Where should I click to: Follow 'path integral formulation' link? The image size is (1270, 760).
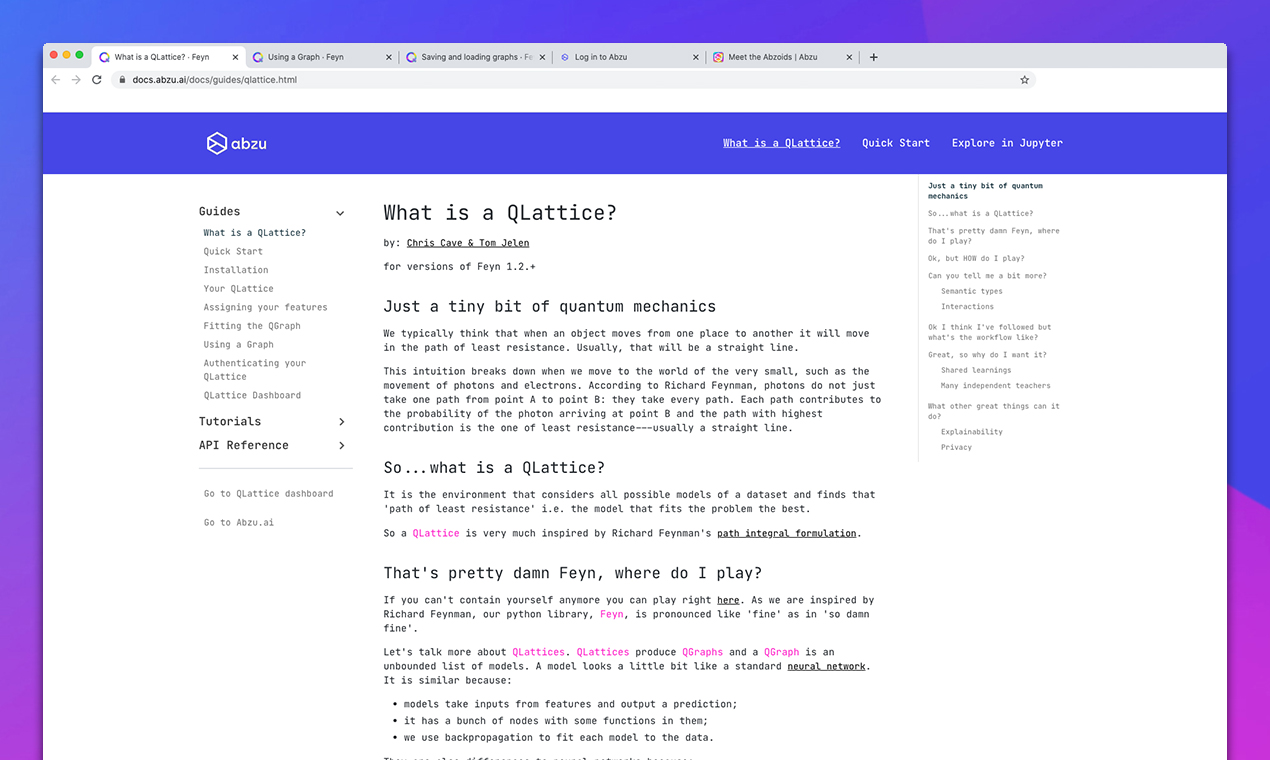point(787,534)
